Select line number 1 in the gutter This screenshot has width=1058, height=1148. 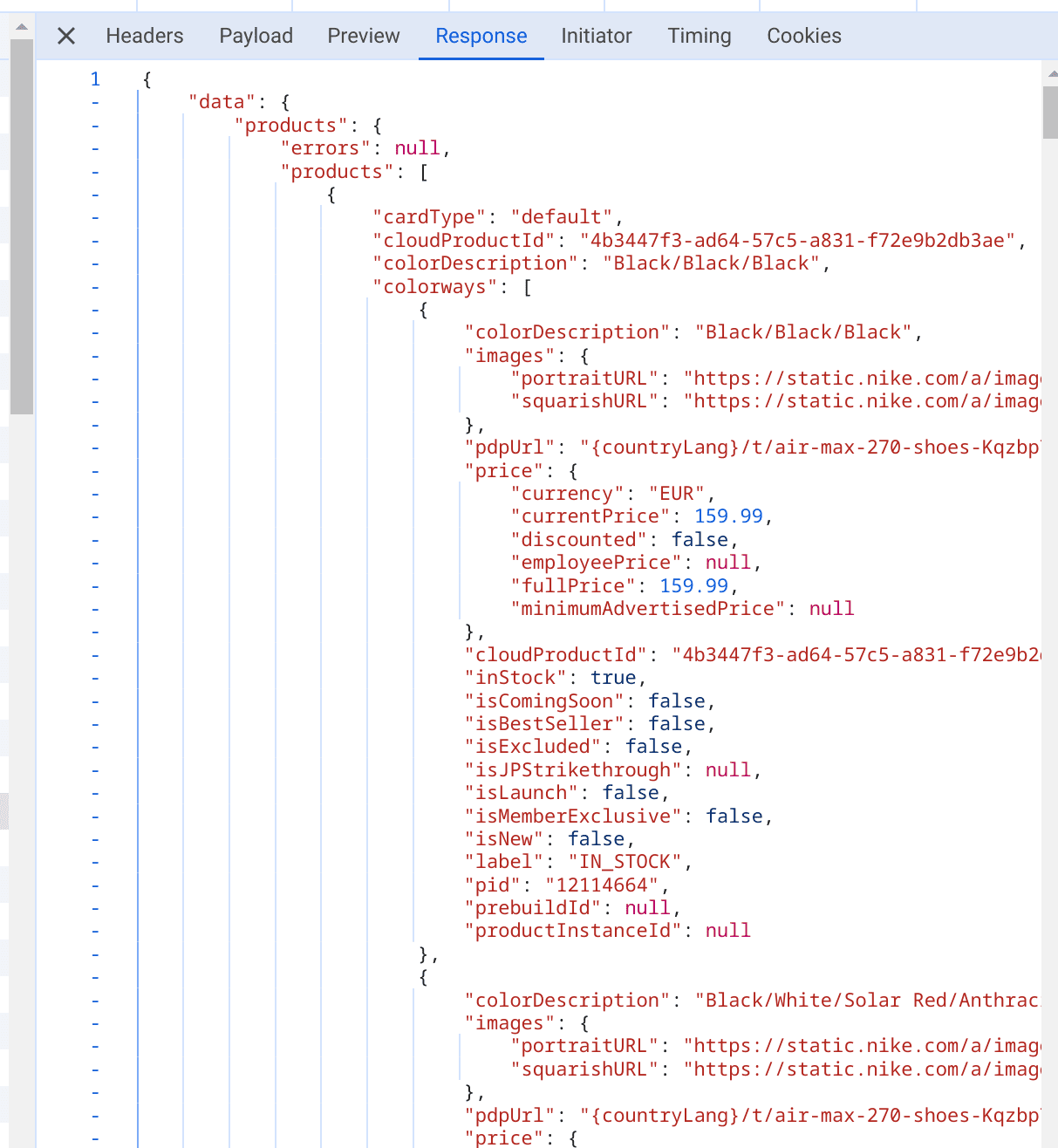pyautogui.click(x=94, y=79)
